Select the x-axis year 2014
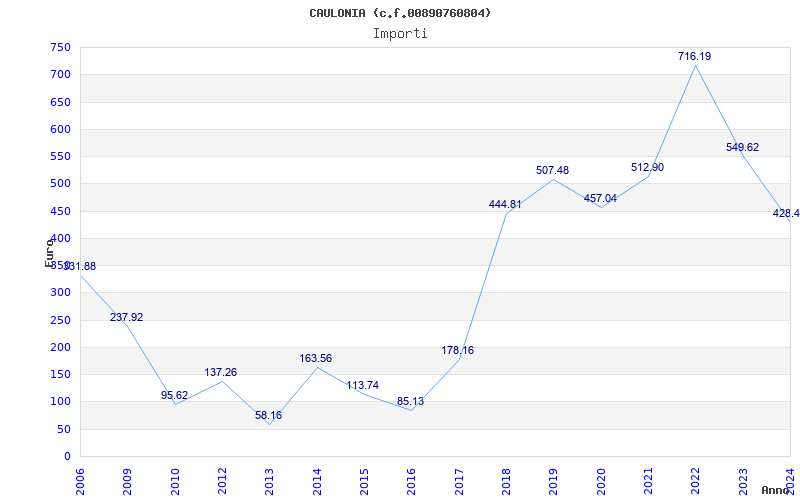The image size is (800, 500). click(x=317, y=482)
